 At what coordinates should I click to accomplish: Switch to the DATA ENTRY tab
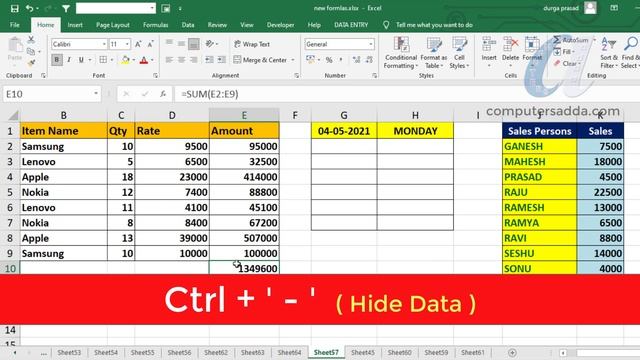pos(351,25)
